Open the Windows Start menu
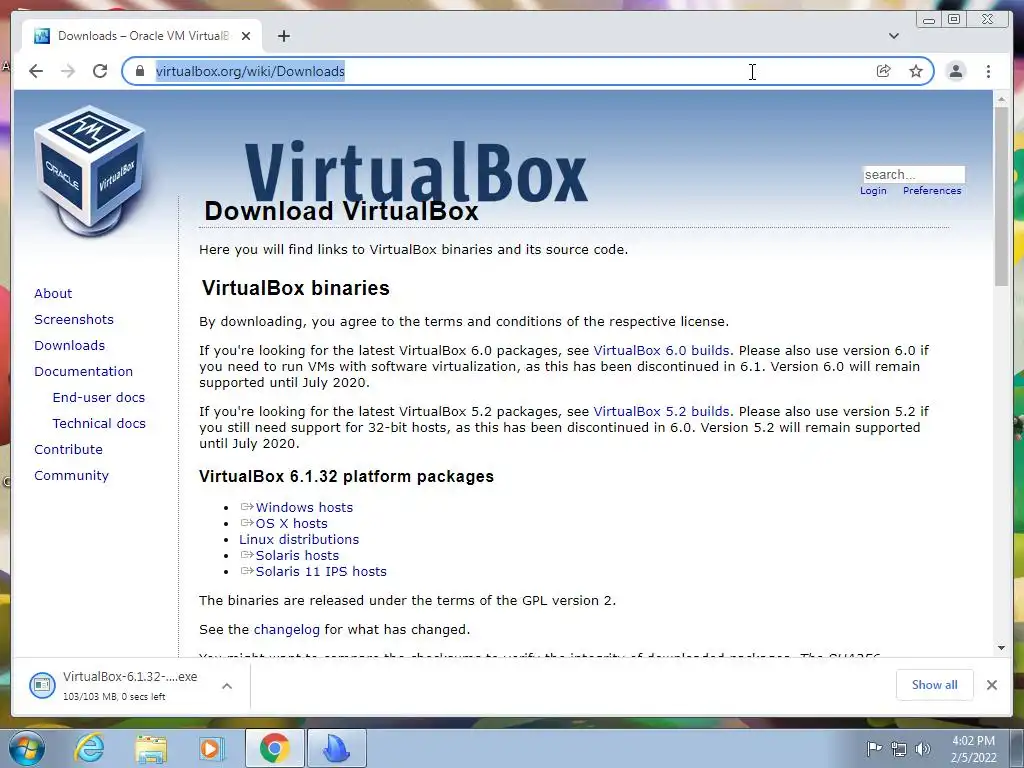This screenshot has height=768, width=1024. pyautogui.click(x=27, y=748)
